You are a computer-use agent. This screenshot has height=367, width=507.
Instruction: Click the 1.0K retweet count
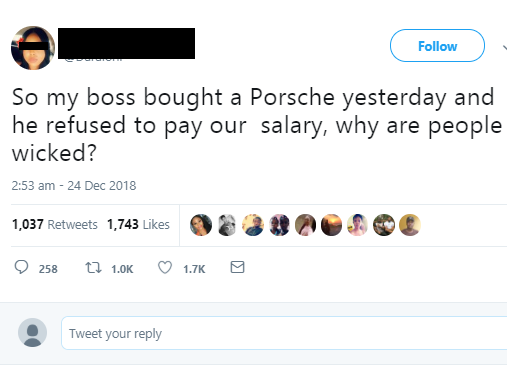pos(122,269)
